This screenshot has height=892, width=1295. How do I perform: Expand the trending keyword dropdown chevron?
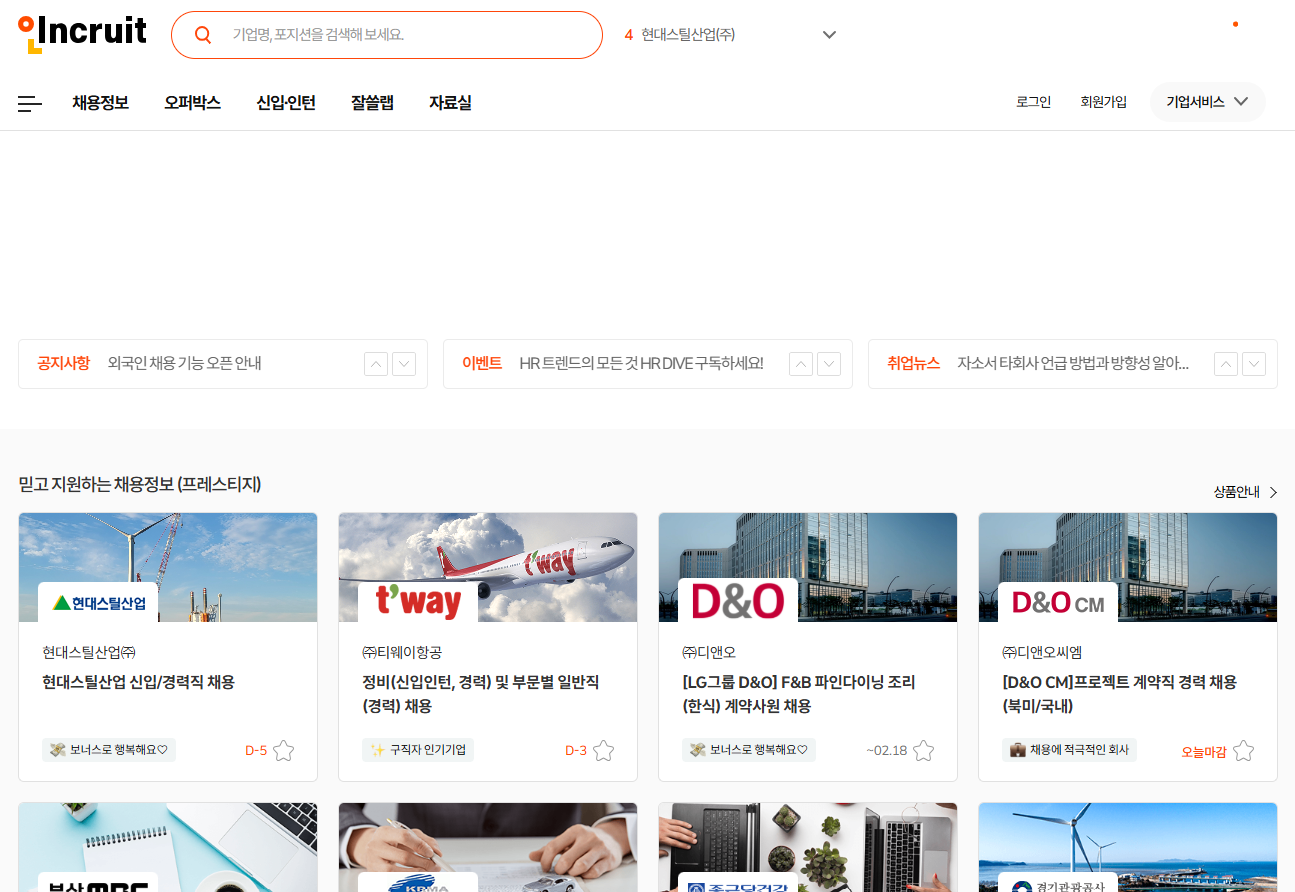[x=829, y=35]
